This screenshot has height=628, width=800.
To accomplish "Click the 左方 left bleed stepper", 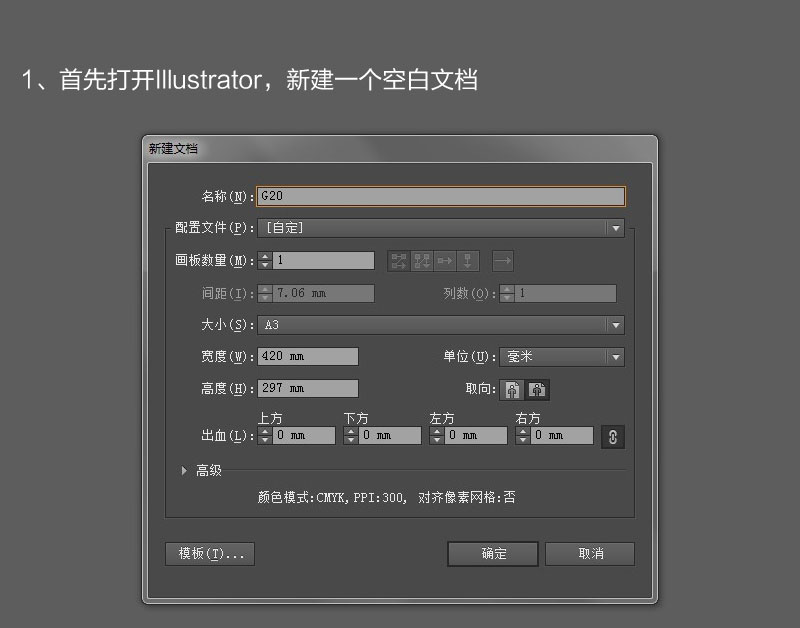I will 437,435.
